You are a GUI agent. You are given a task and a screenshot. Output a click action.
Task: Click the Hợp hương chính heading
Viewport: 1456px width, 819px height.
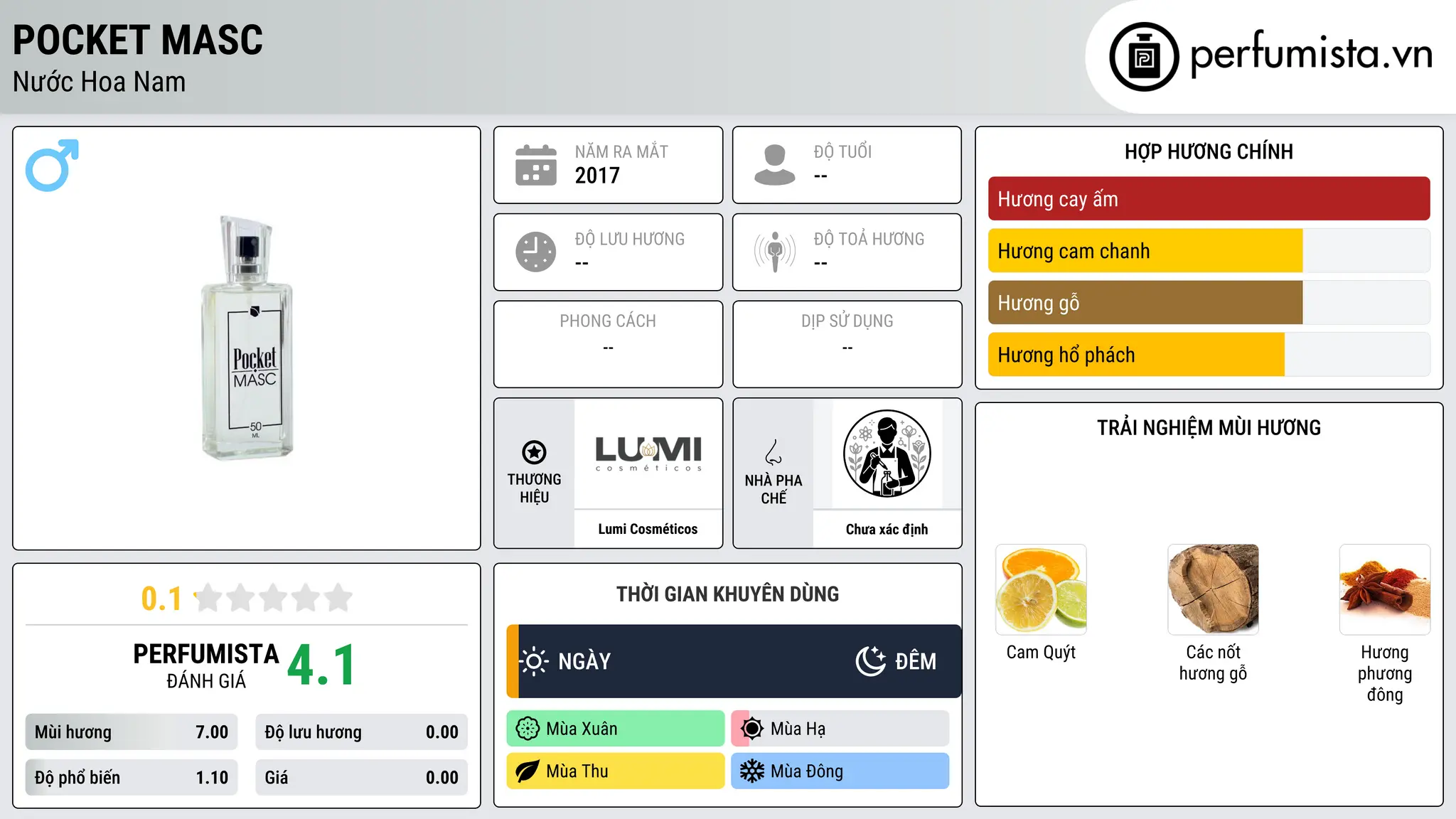[1209, 151]
